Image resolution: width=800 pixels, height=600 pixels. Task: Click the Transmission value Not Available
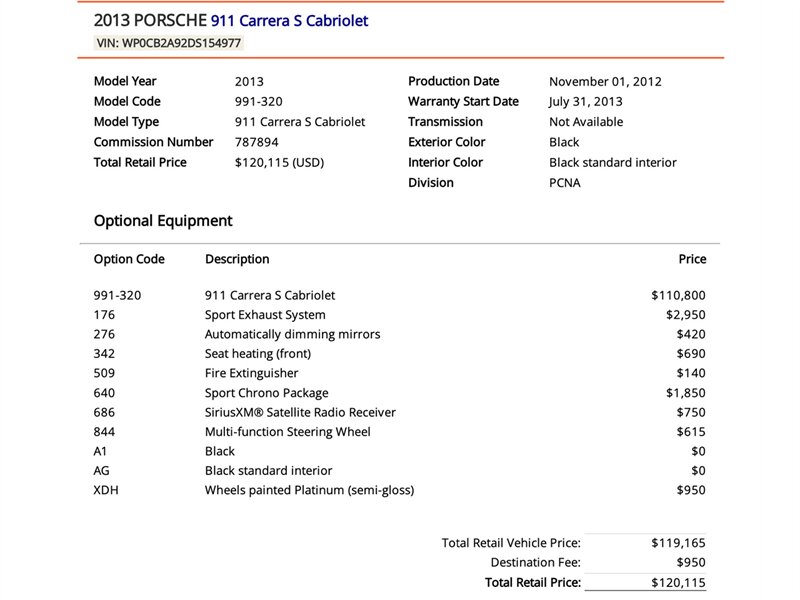coord(586,122)
